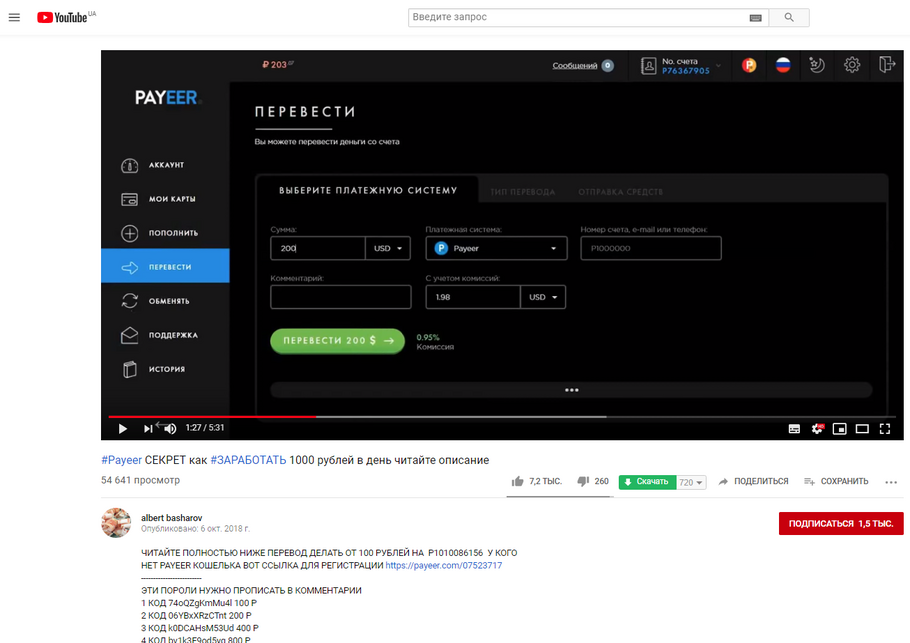Open АККАУНТ in Payeer sidebar

(165, 165)
